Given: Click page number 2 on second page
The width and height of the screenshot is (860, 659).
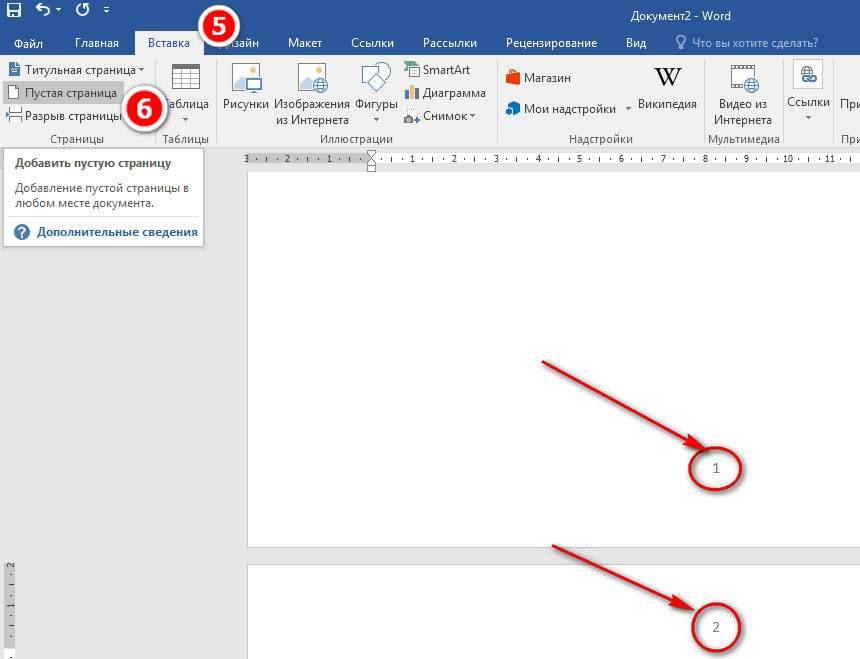Looking at the screenshot, I should (715, 627).
